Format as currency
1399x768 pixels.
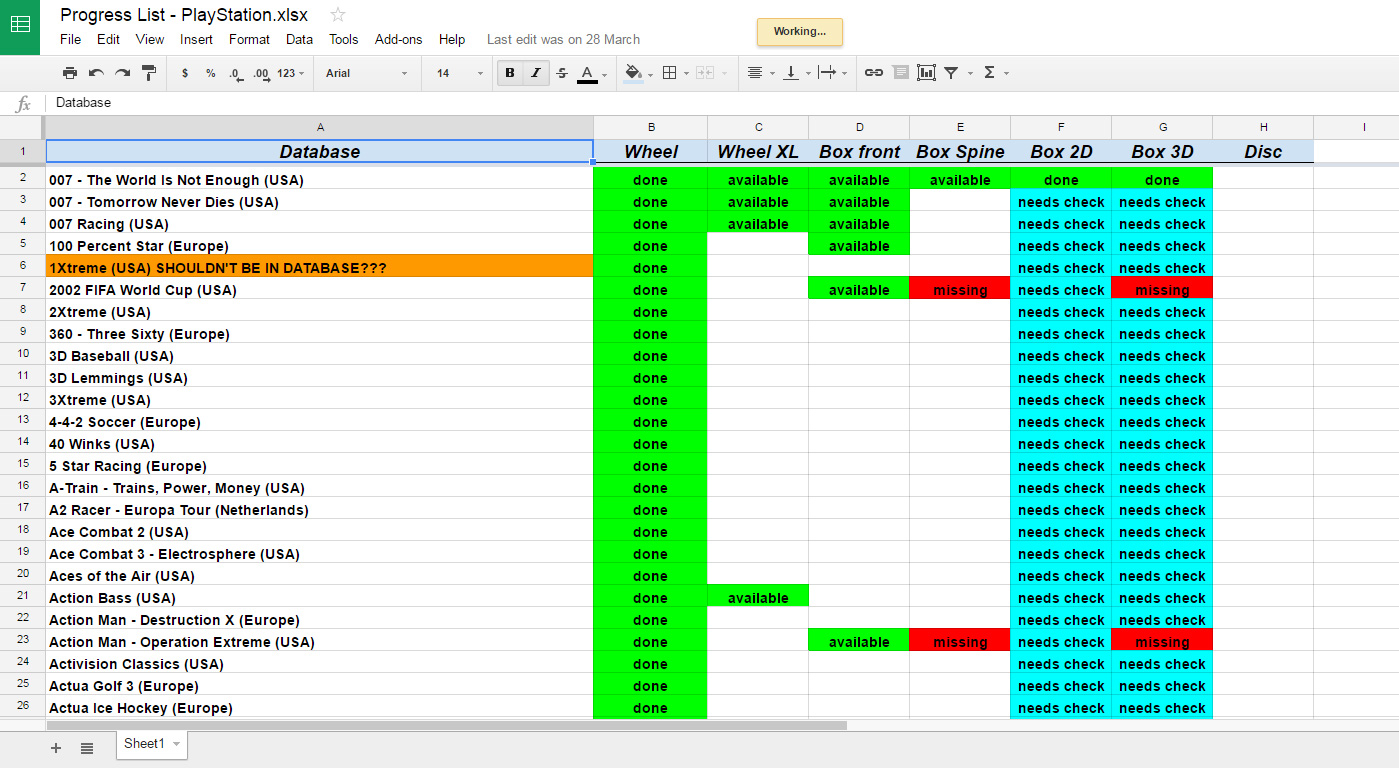coord(185,73)
